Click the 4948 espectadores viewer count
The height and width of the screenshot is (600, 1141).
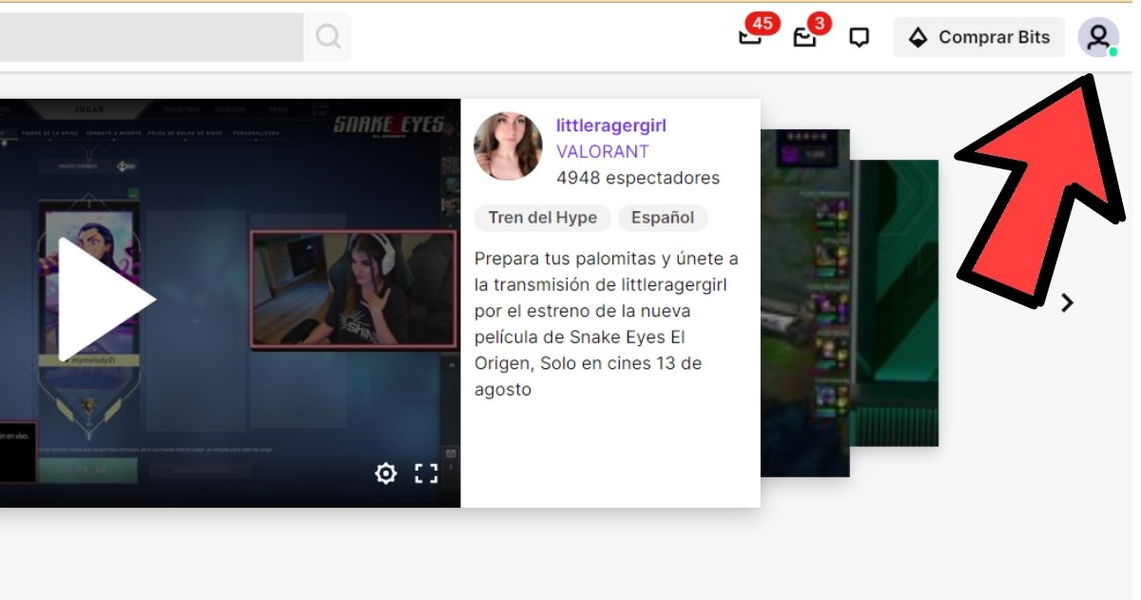638,178
